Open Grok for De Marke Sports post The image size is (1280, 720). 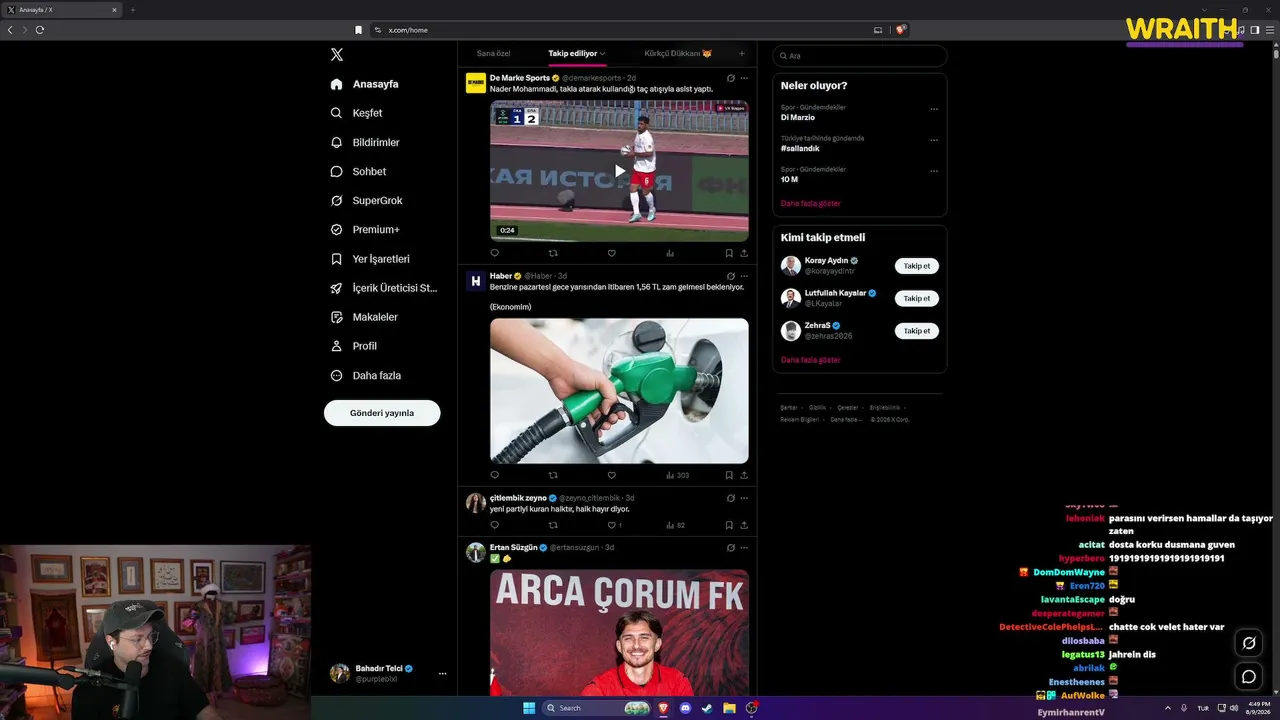tap(731, 78)
